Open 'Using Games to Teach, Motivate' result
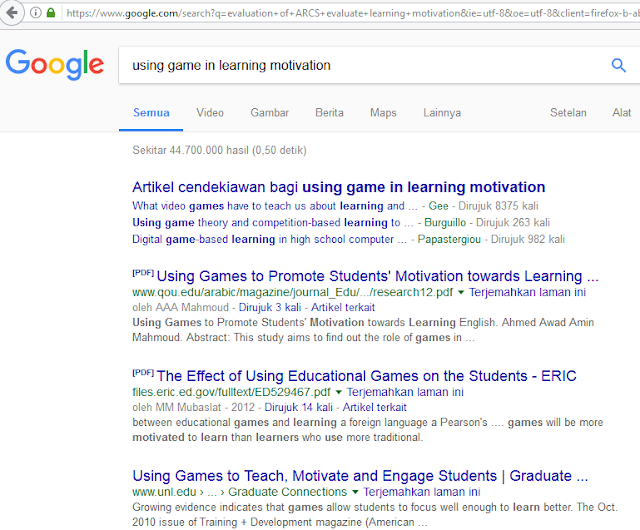The width and height of the screenshot is (640, 530). (360, 476)
